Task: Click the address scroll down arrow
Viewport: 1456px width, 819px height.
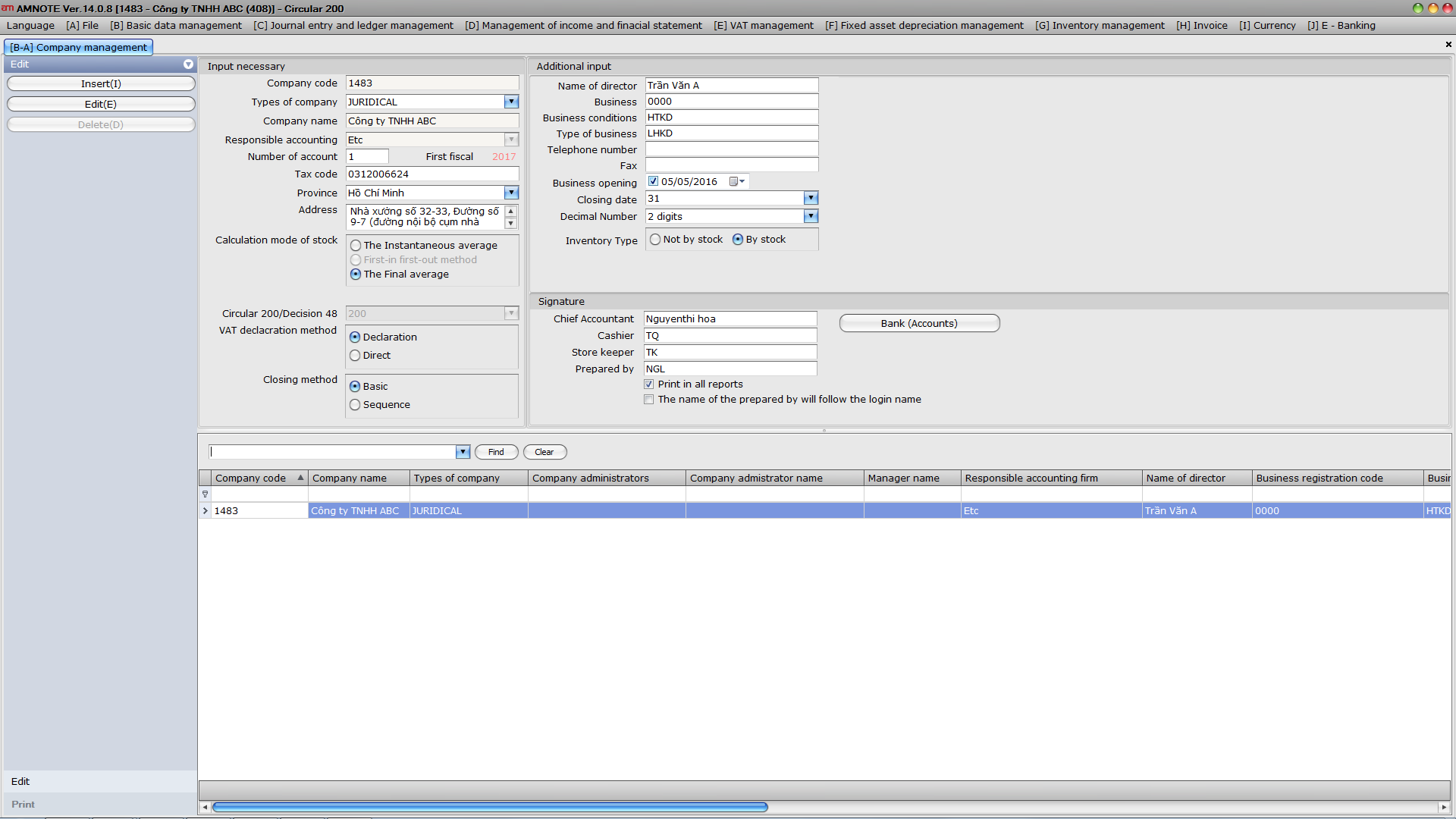Action: (511, 224)
